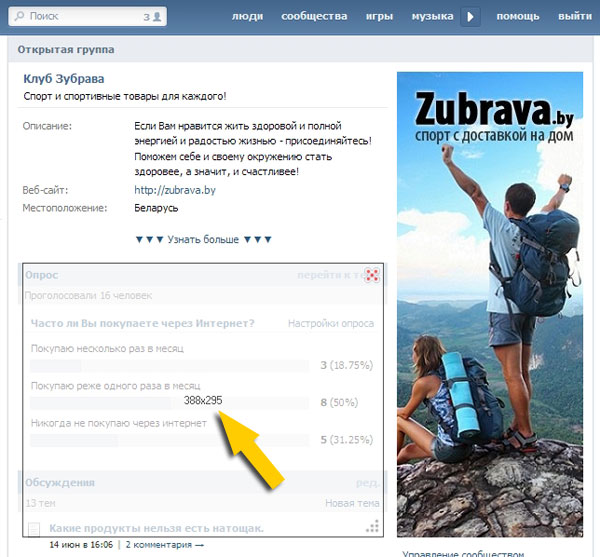
Task: Open the люди menu item
Action: [248, 17]
